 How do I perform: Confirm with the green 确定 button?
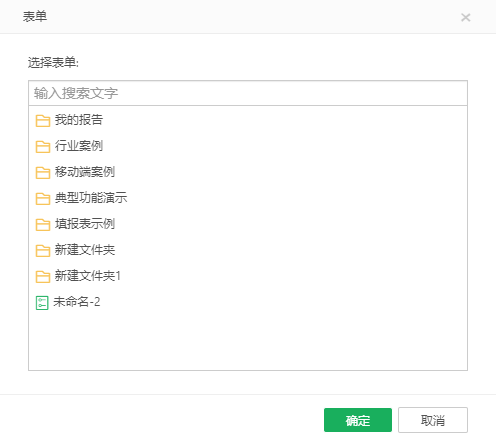click(358, 420)
